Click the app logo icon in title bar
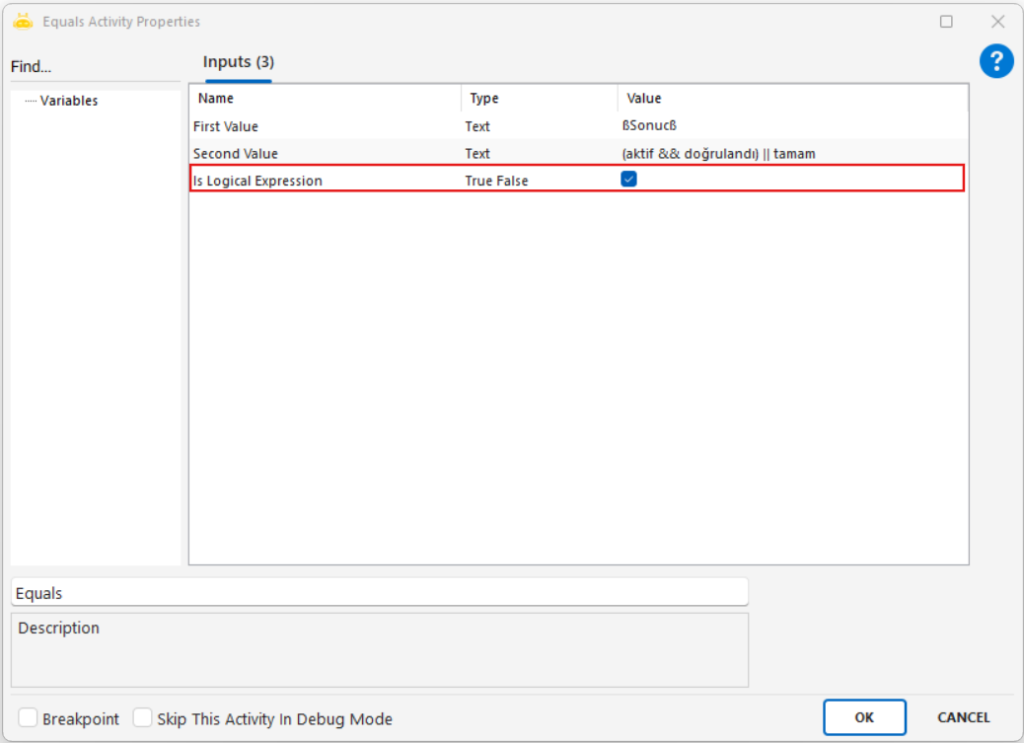The image size is (1024, 743). pos(23,21)
